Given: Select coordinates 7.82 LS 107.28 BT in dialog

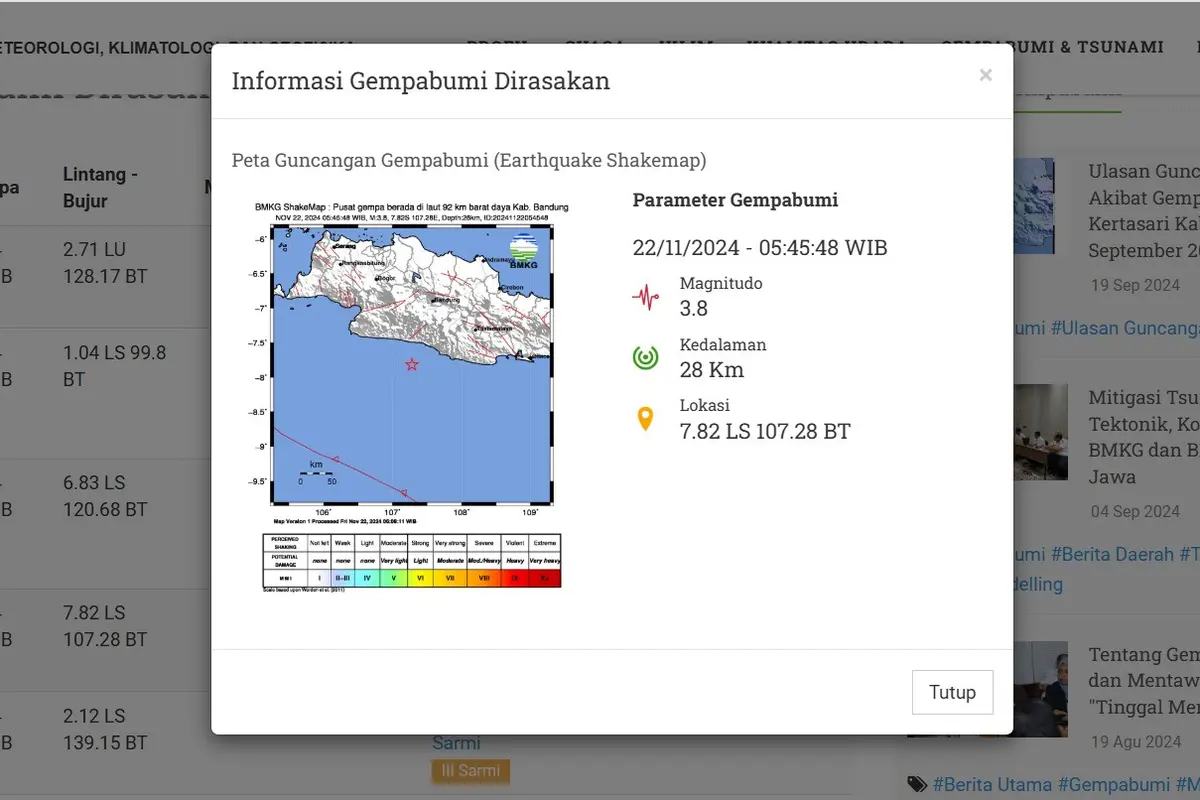Looking at the screenshot, I should (x=765, y=431).
